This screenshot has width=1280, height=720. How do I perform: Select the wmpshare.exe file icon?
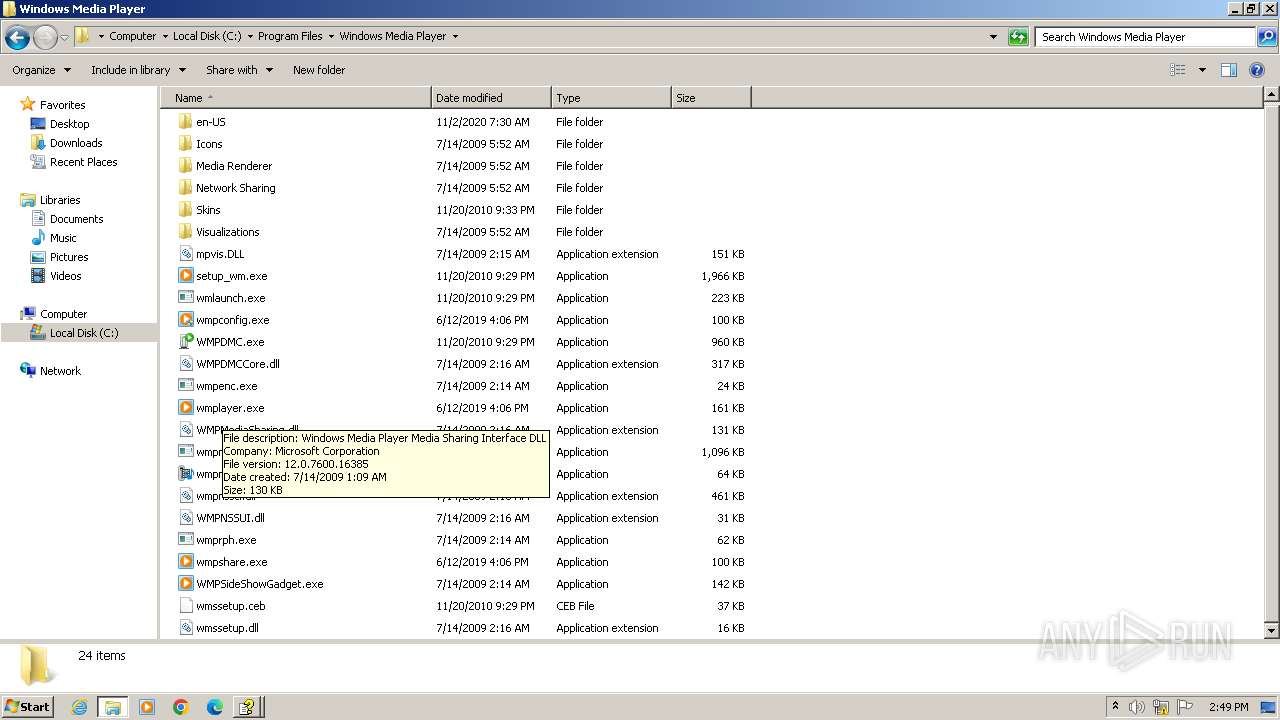coord(186,562)
